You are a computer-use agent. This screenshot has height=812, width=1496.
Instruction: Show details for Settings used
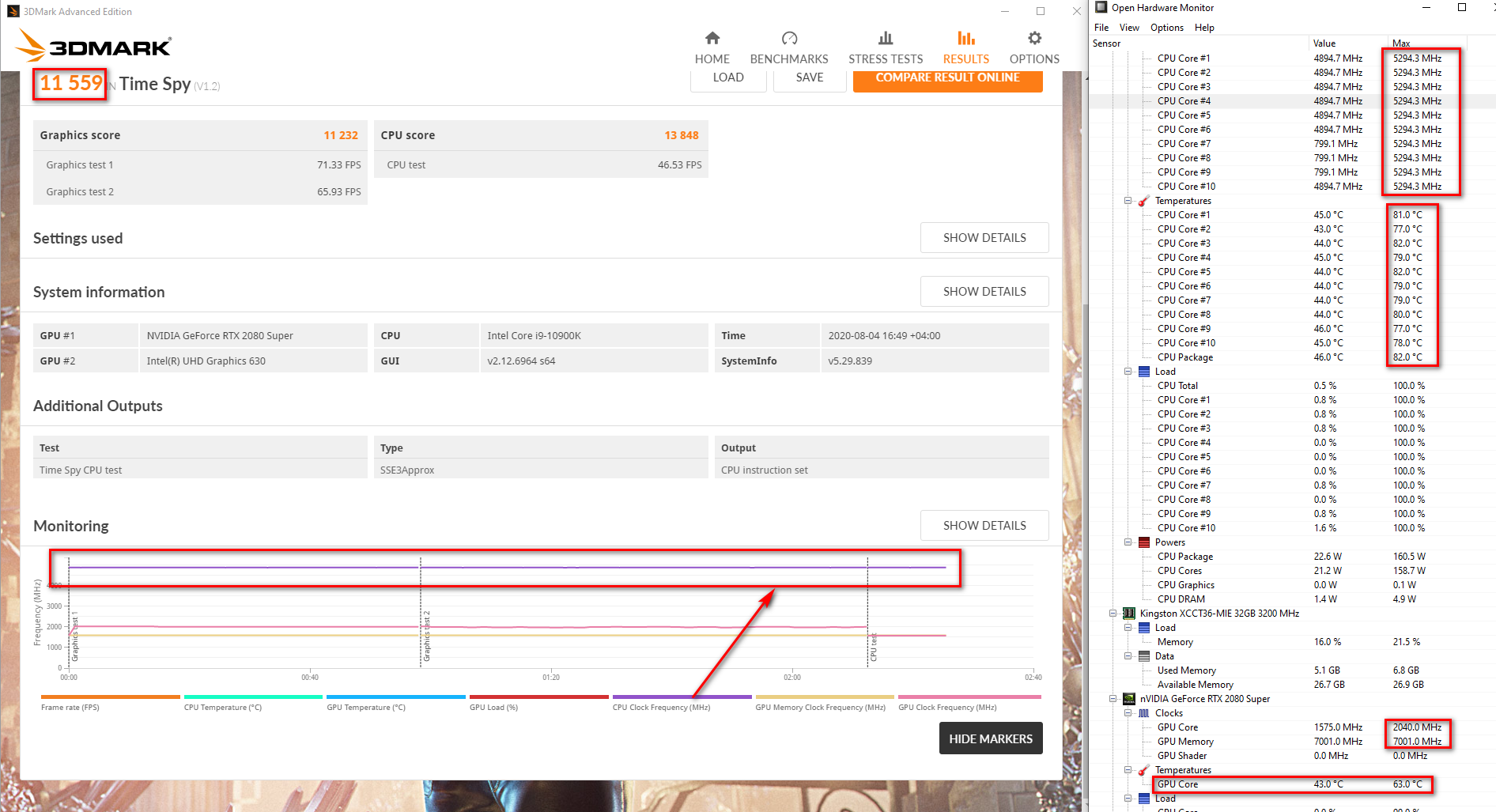[x=984, y=238]
